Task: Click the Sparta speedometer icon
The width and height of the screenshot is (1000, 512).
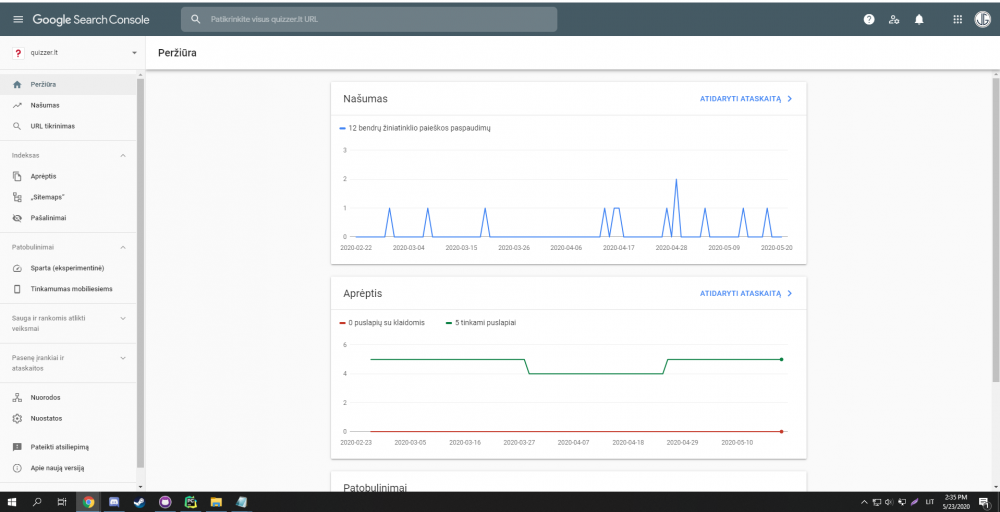Action: pos(18,268)
